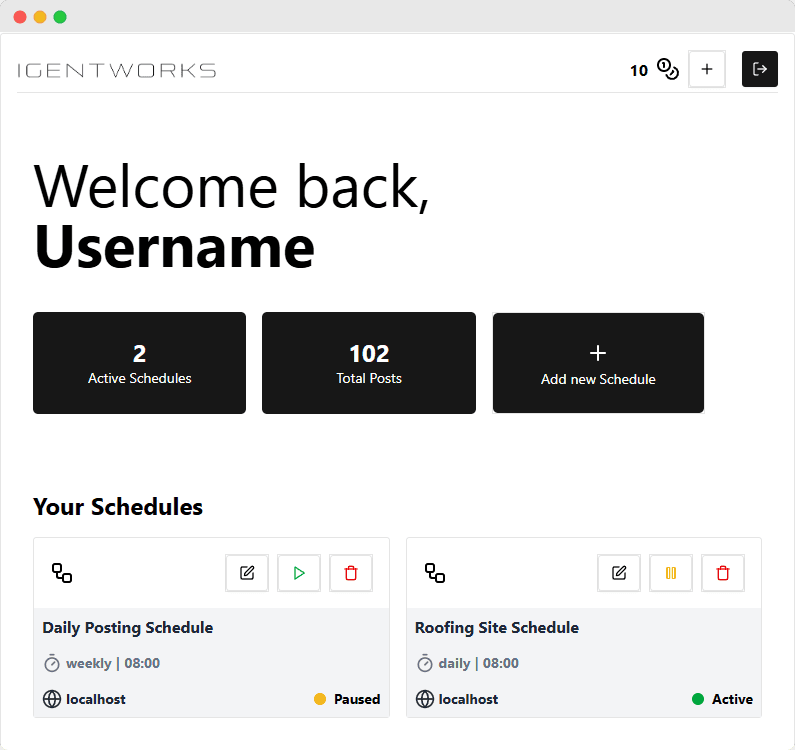The width and height of the screenshot is (795, 750).
Task: Click the Active status indicator
Action: click(722, 699)
